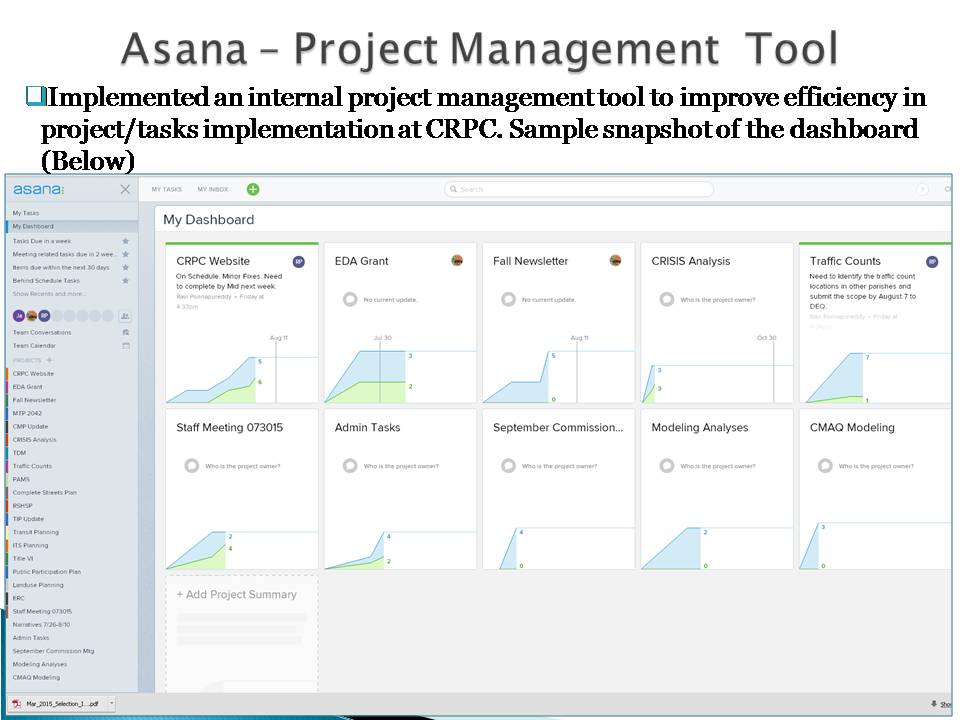Image resolution: width=960 pixels, height=720 pixels.
Task: Open ITS Planning project in sidebar
Action: tap(30, 546)
